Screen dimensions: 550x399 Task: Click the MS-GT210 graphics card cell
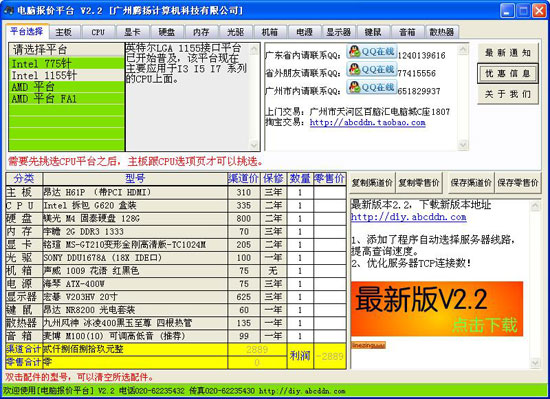[x=135, y=244]
